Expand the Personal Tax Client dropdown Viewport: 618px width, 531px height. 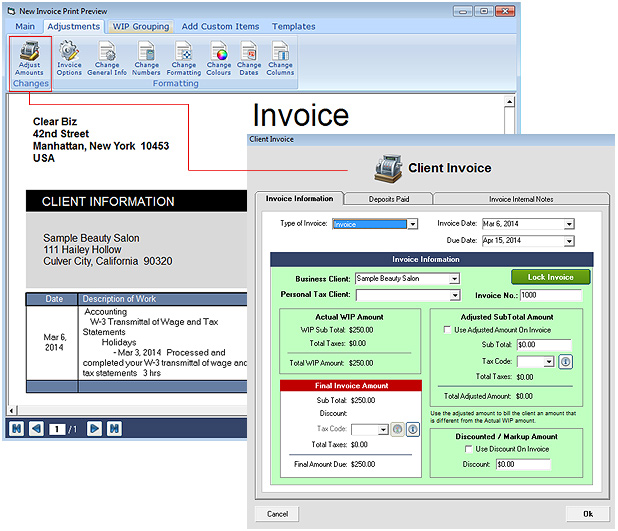click(455, 295)
